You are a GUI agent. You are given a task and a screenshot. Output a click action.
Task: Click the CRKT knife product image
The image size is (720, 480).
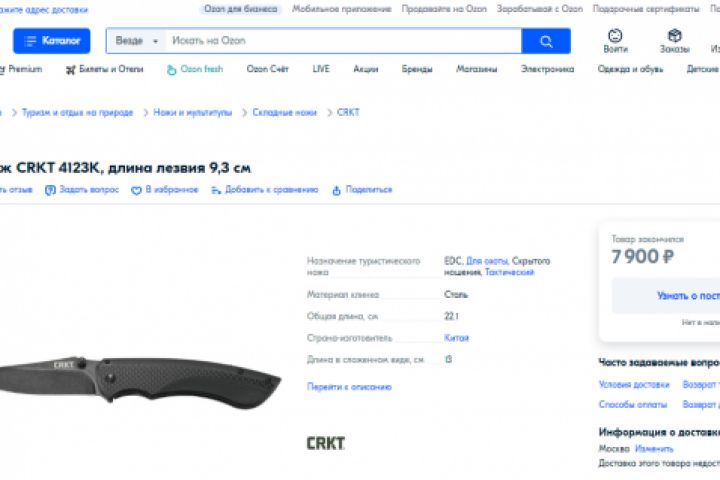point(140,381)
